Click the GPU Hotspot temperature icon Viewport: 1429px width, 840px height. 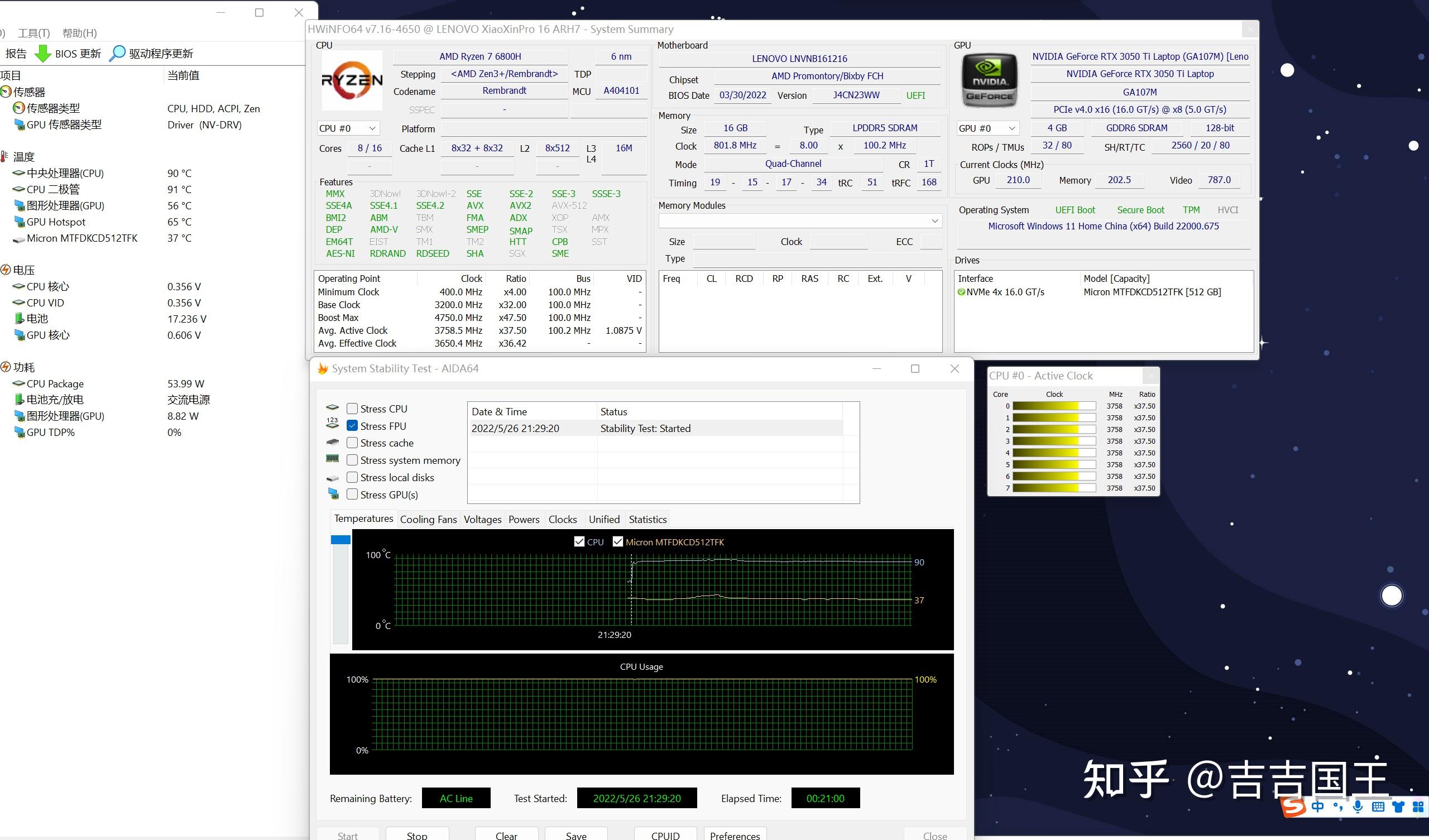click(19, 222)
